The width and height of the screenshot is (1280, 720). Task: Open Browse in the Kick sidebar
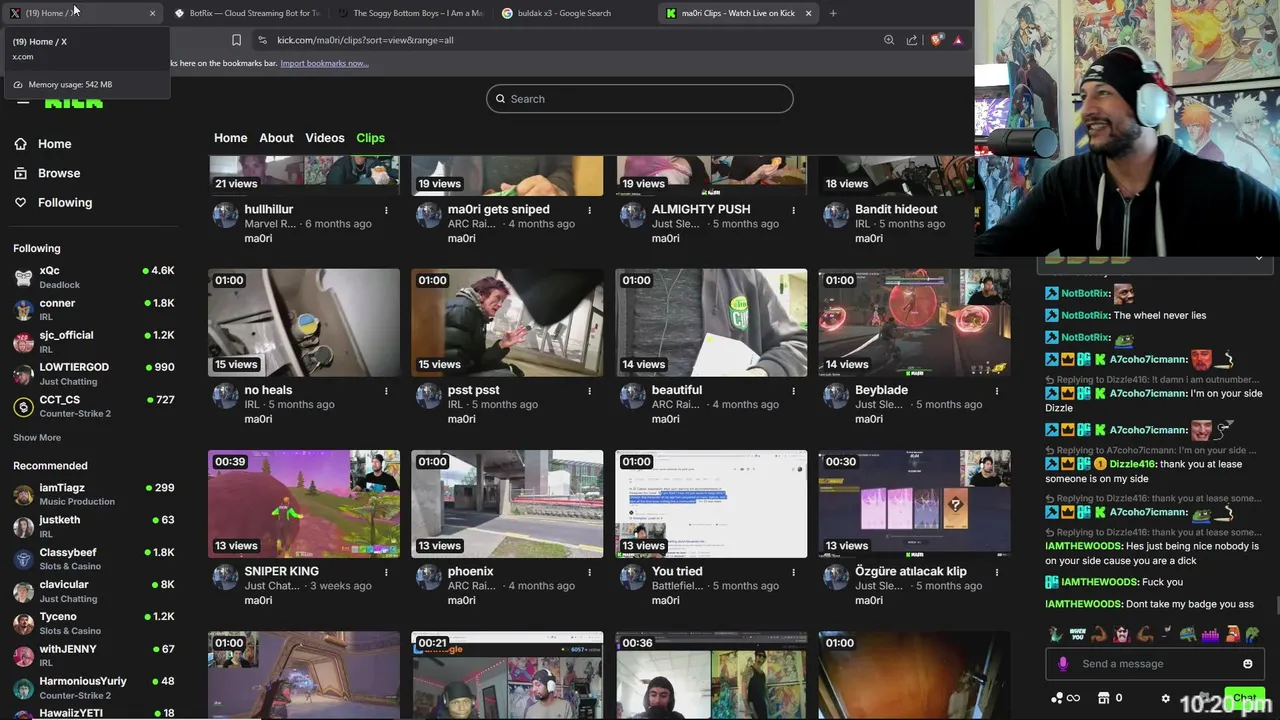pos(47,173)
